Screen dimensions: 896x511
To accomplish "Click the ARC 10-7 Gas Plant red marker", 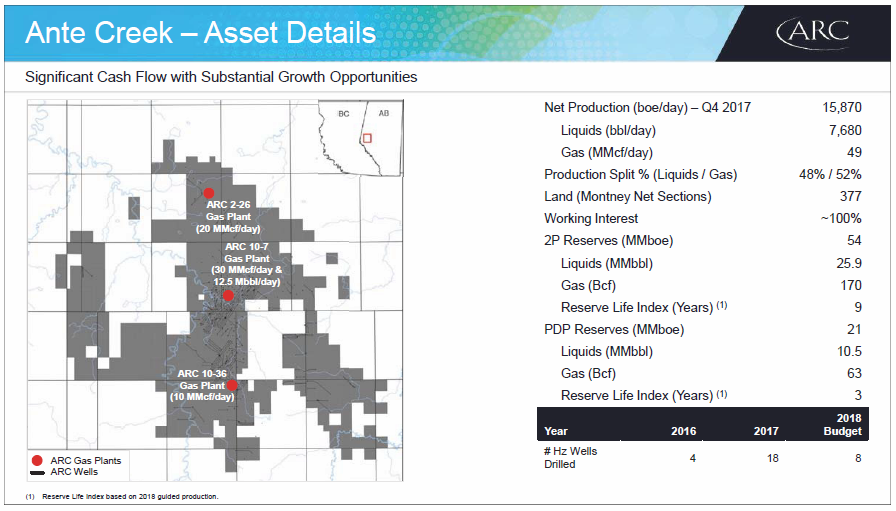I will [x=228, y=296].
